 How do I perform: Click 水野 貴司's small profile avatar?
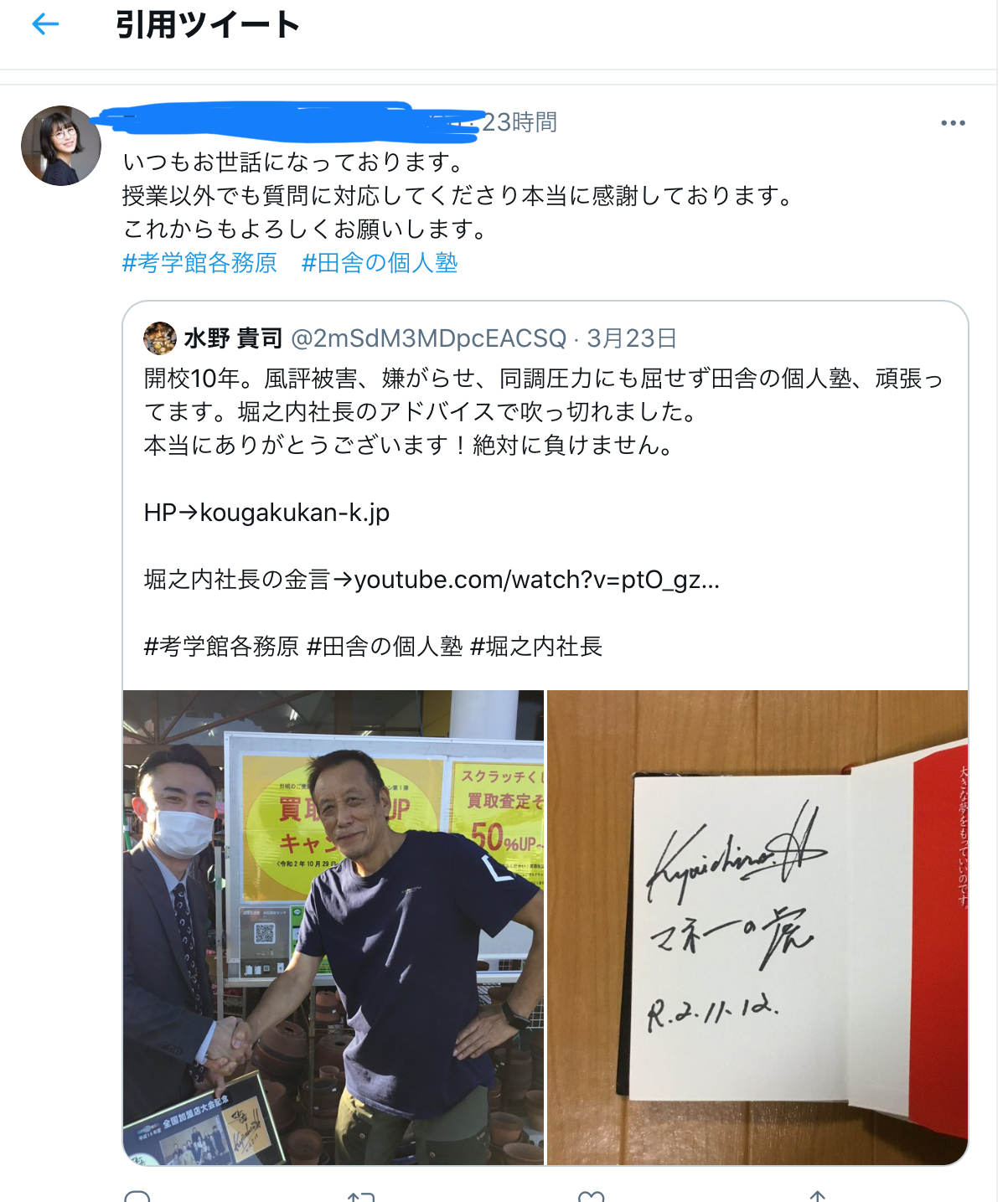[x=160, y=338]
